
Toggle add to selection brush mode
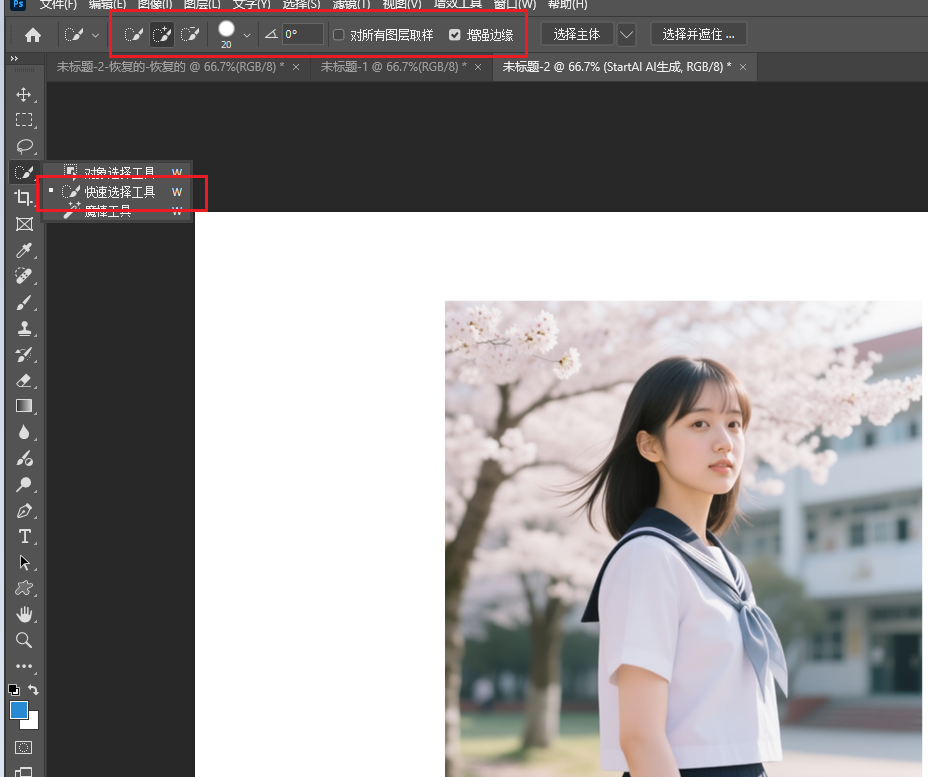[161, 33]
